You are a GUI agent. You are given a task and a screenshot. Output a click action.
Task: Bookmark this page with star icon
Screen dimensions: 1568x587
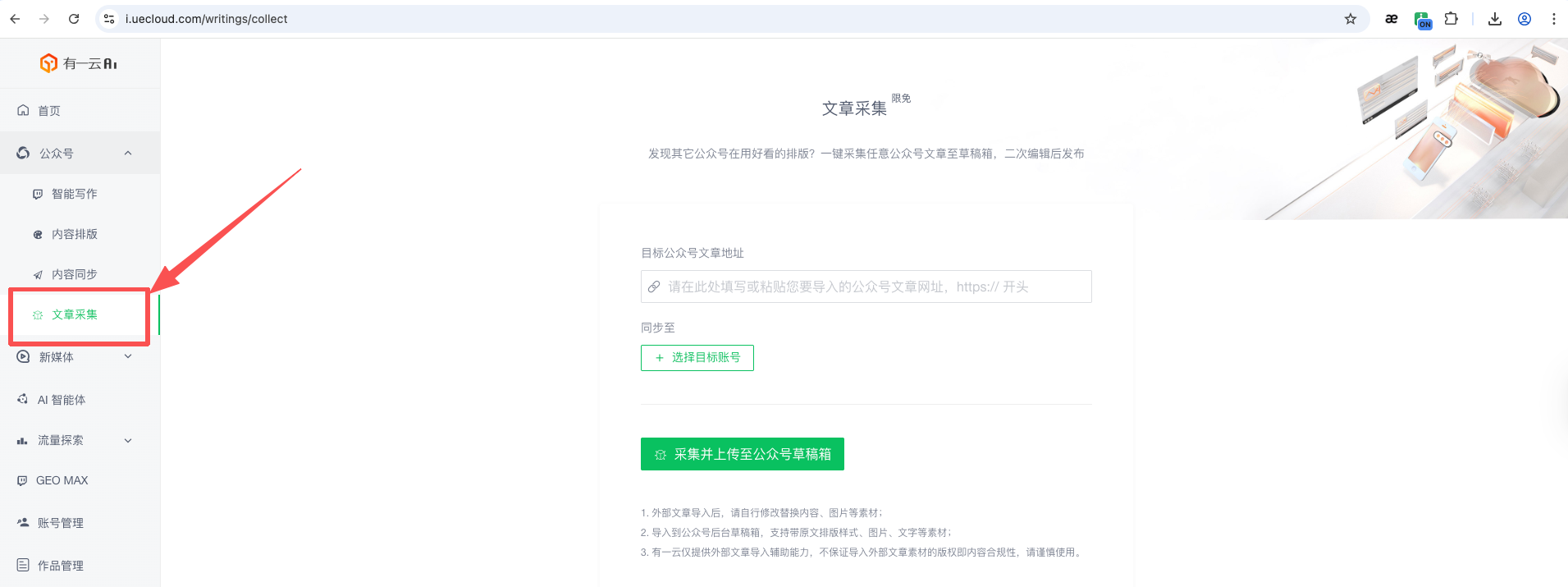pyautogui.click(x=1350, y=19)
